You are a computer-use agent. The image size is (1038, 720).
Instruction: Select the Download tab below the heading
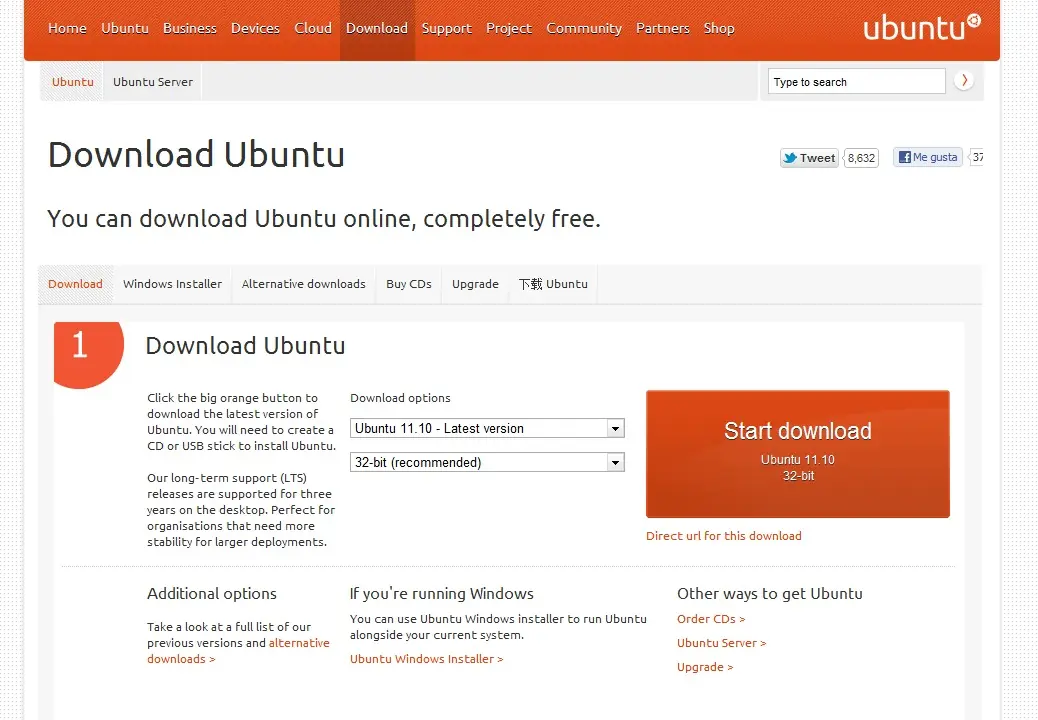75,284
